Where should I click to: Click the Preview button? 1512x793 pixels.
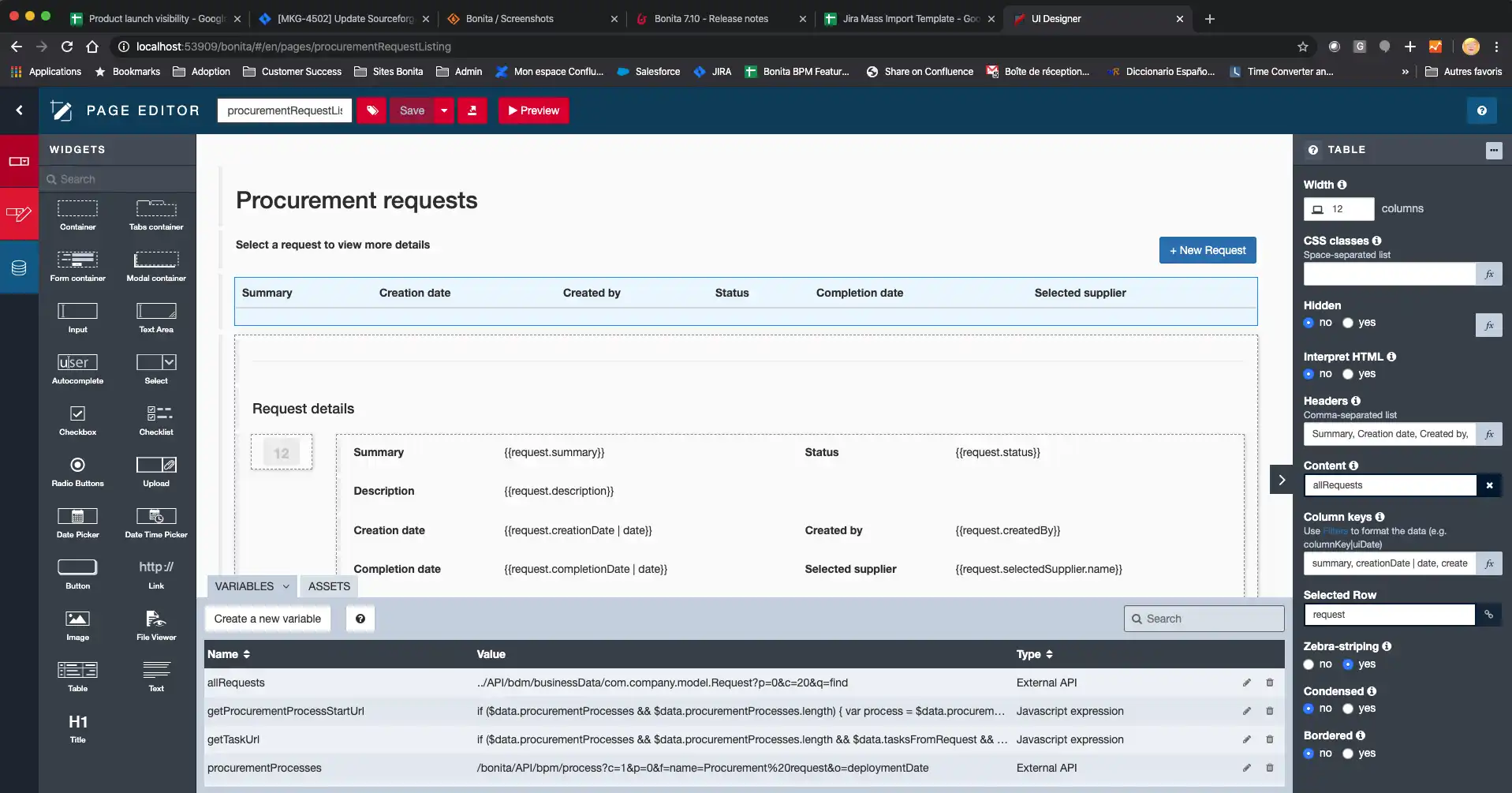[533, 110]
